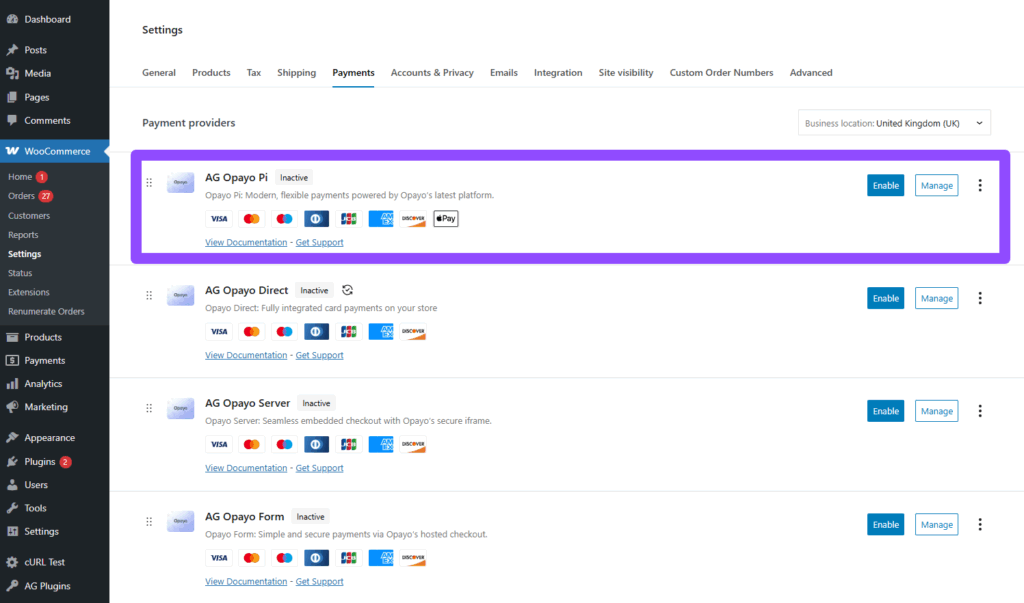This screenshot has height=603, width=1024.
Task: Switch to Custom Order Numbers tab
Action: (x=721, y=73)
